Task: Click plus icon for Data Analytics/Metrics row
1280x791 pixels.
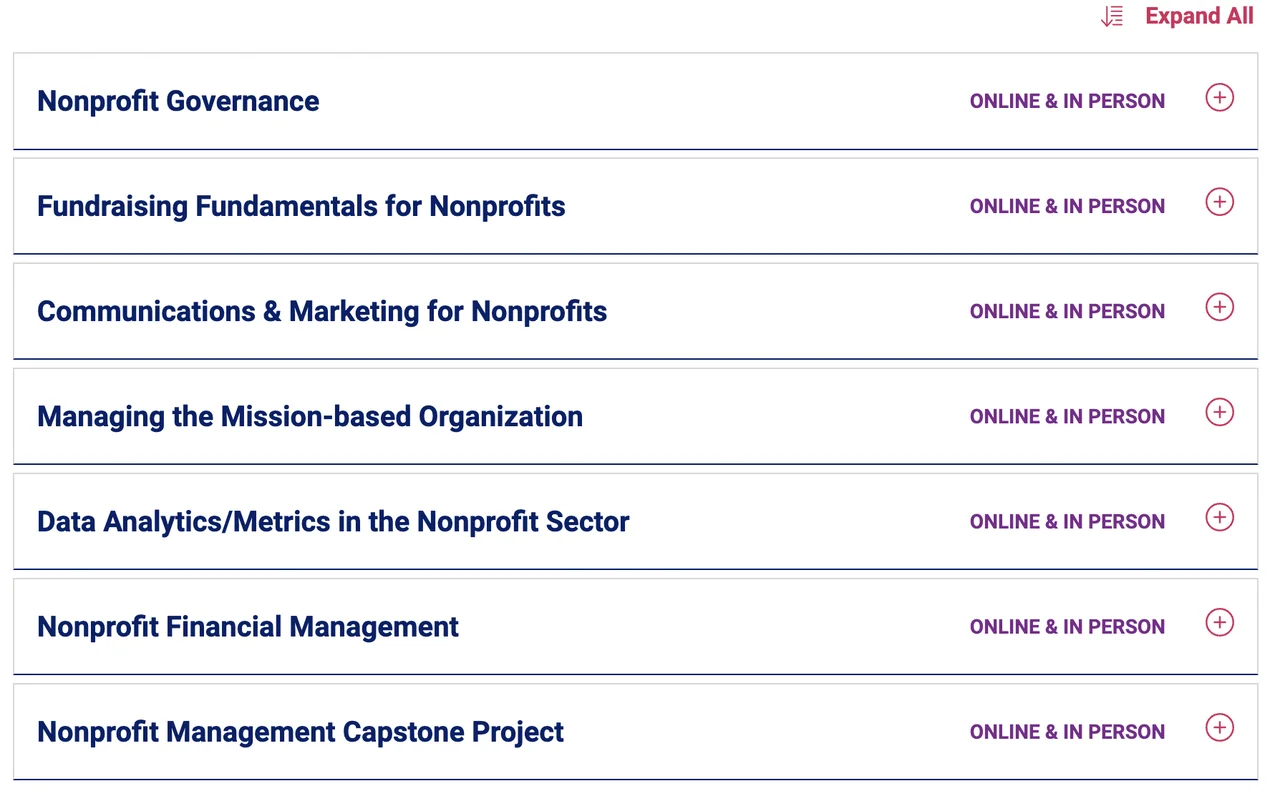Action: [x=1219, y=518]
